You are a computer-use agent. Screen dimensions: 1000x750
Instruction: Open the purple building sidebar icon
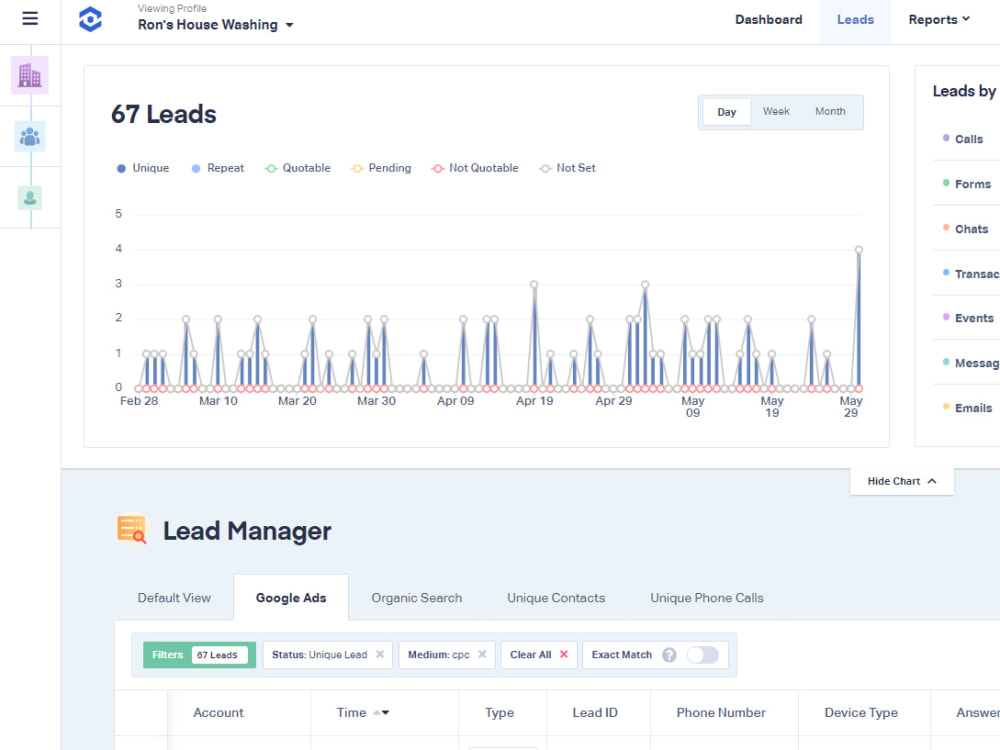[x=30, y=75]
